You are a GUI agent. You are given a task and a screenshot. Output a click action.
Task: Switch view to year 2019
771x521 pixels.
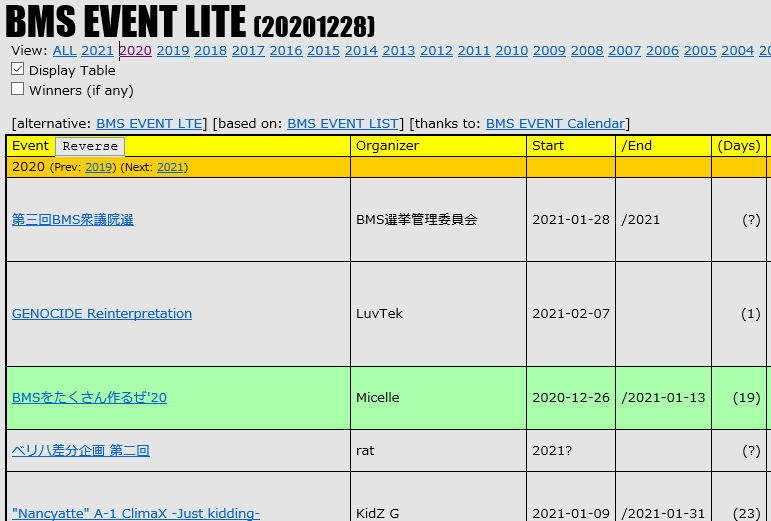(x=173, y=51)
